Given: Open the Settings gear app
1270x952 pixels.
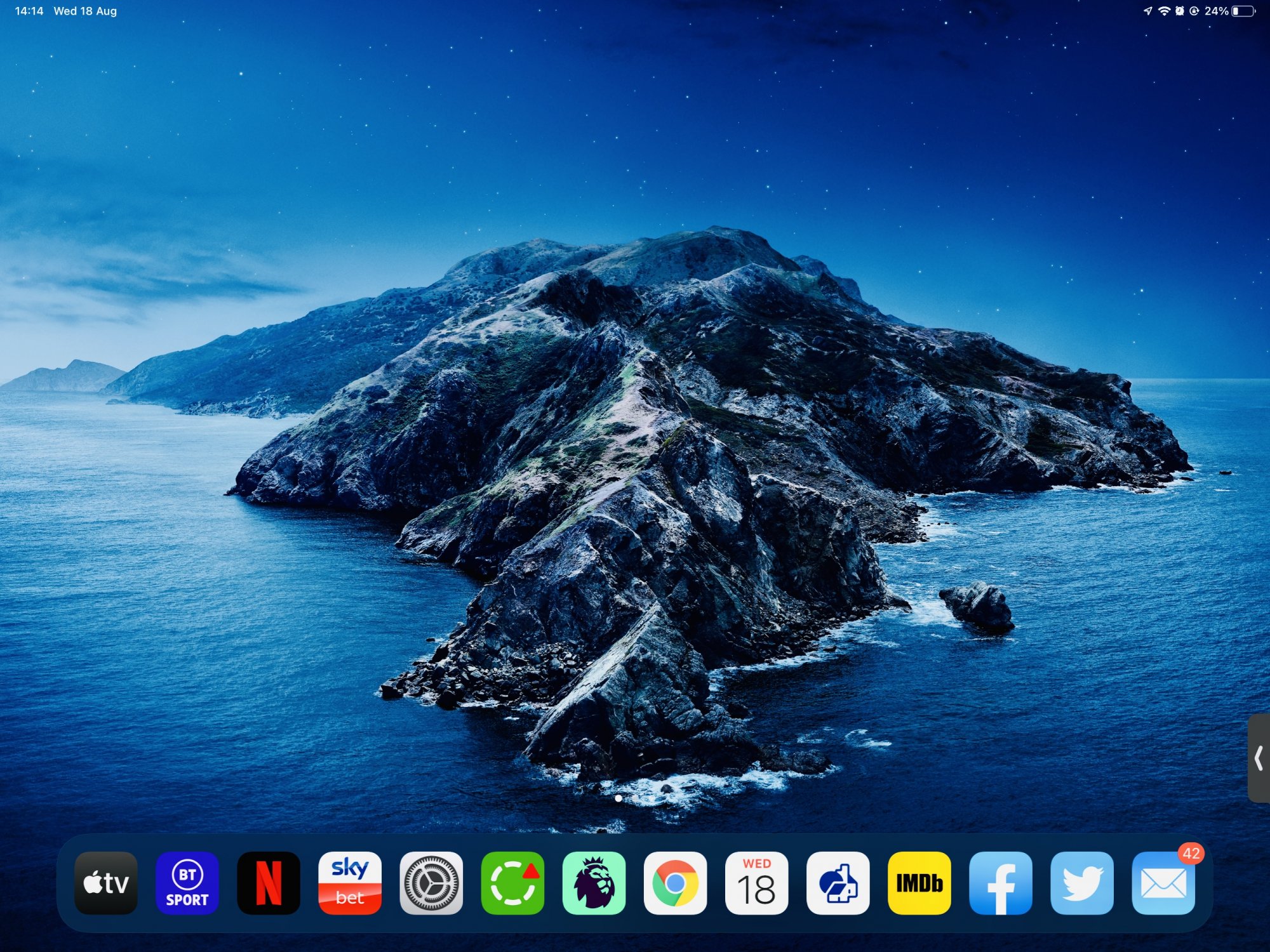Looking at the screenshot, I should coord(431,883).
